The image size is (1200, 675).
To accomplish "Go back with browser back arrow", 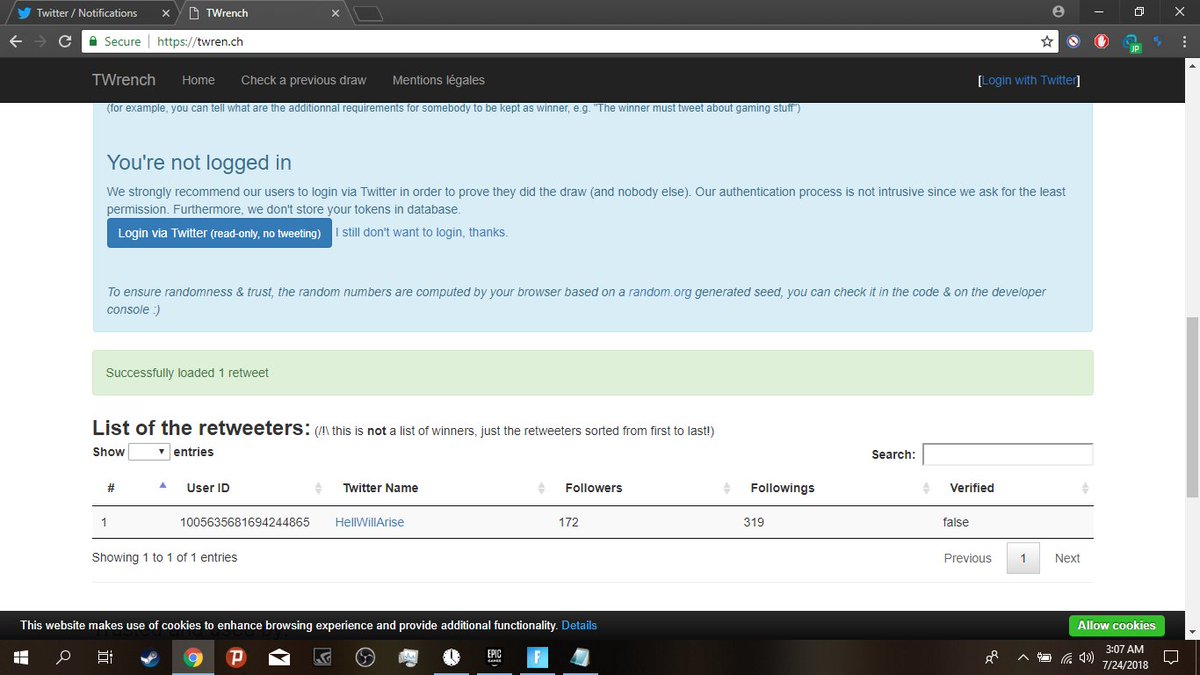I will pos(15,42).
